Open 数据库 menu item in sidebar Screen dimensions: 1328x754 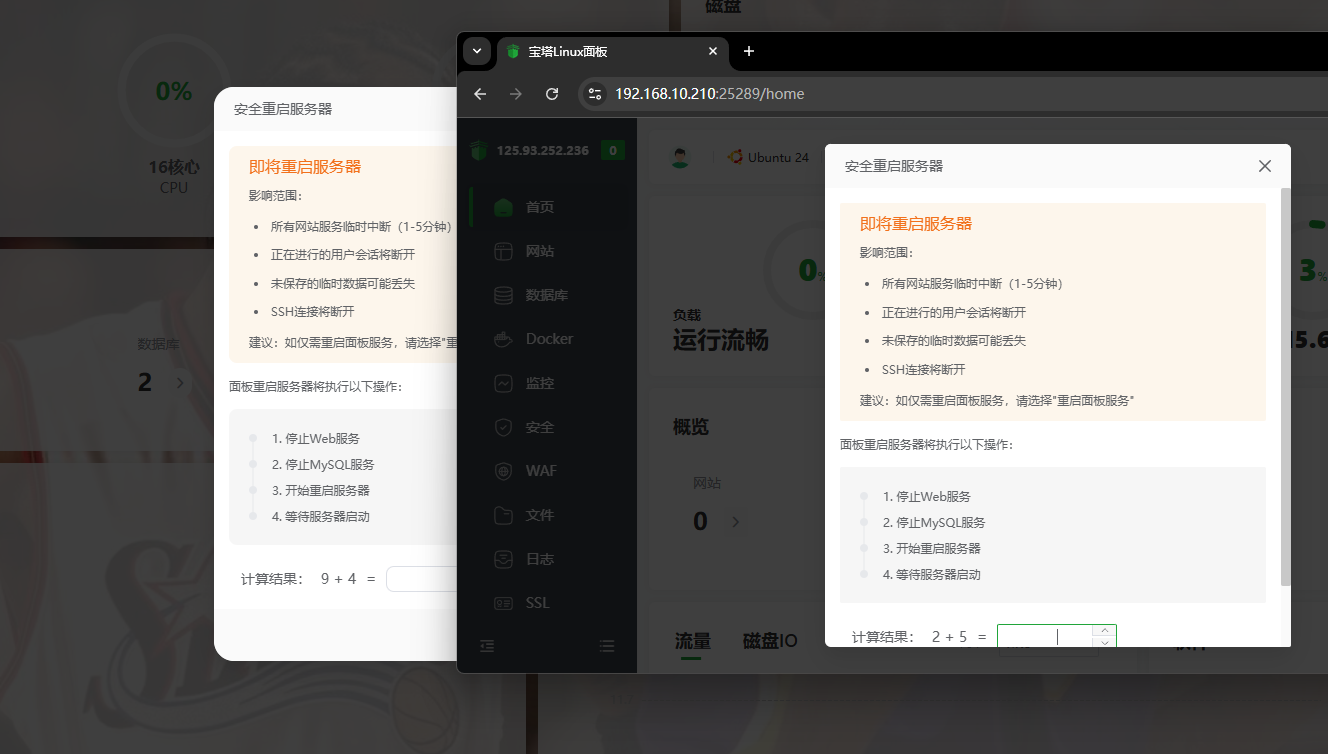pos(547,295)
